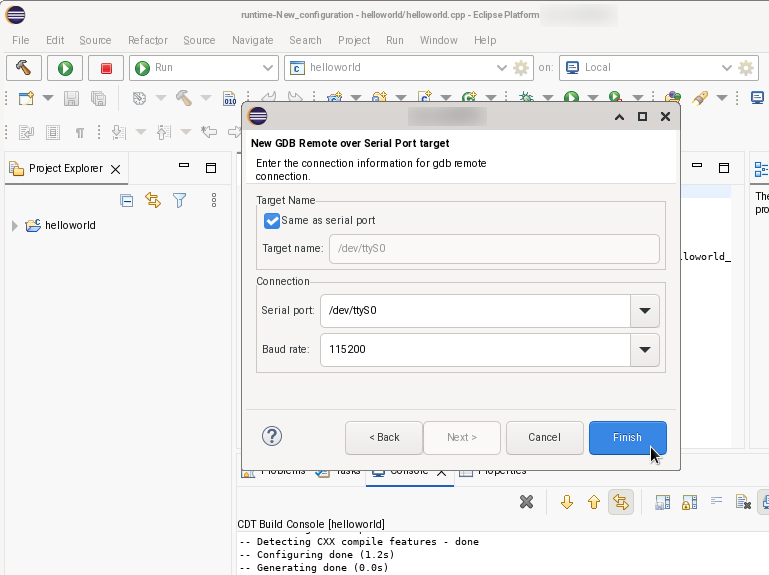Viewport: 769px width, 575px height.
Task: Open the launch mode Run combo box
Action: tap(204, 68)
